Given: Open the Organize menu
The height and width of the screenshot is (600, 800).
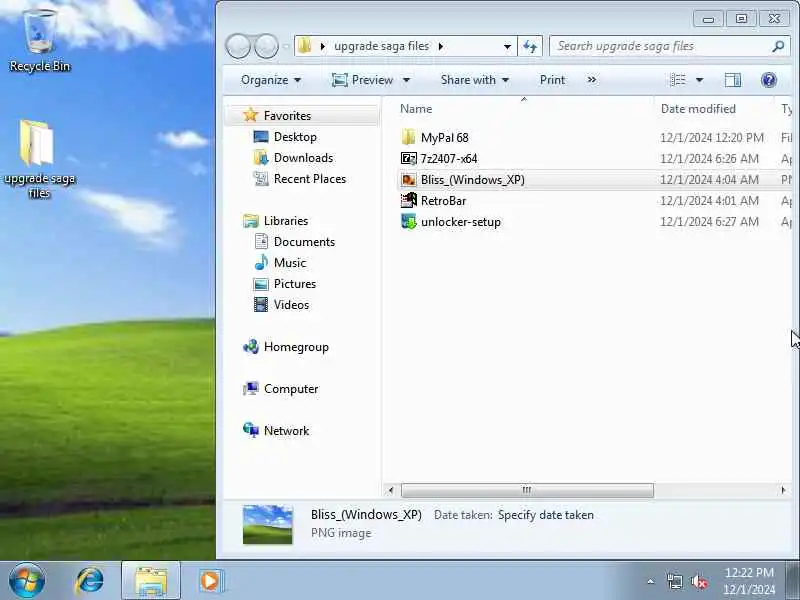Looking at the screenshot, I should 271,80.
